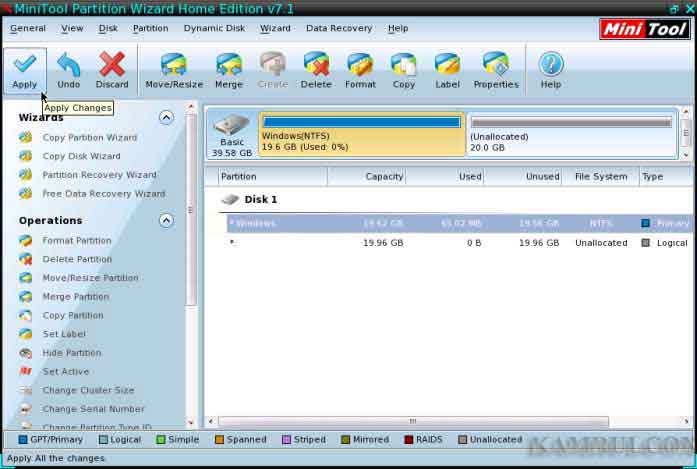The height and width of the screenshot is (469, 697).
Task: Select the Basic 39.58 GB disk icon
Action: tap(232, 135)
